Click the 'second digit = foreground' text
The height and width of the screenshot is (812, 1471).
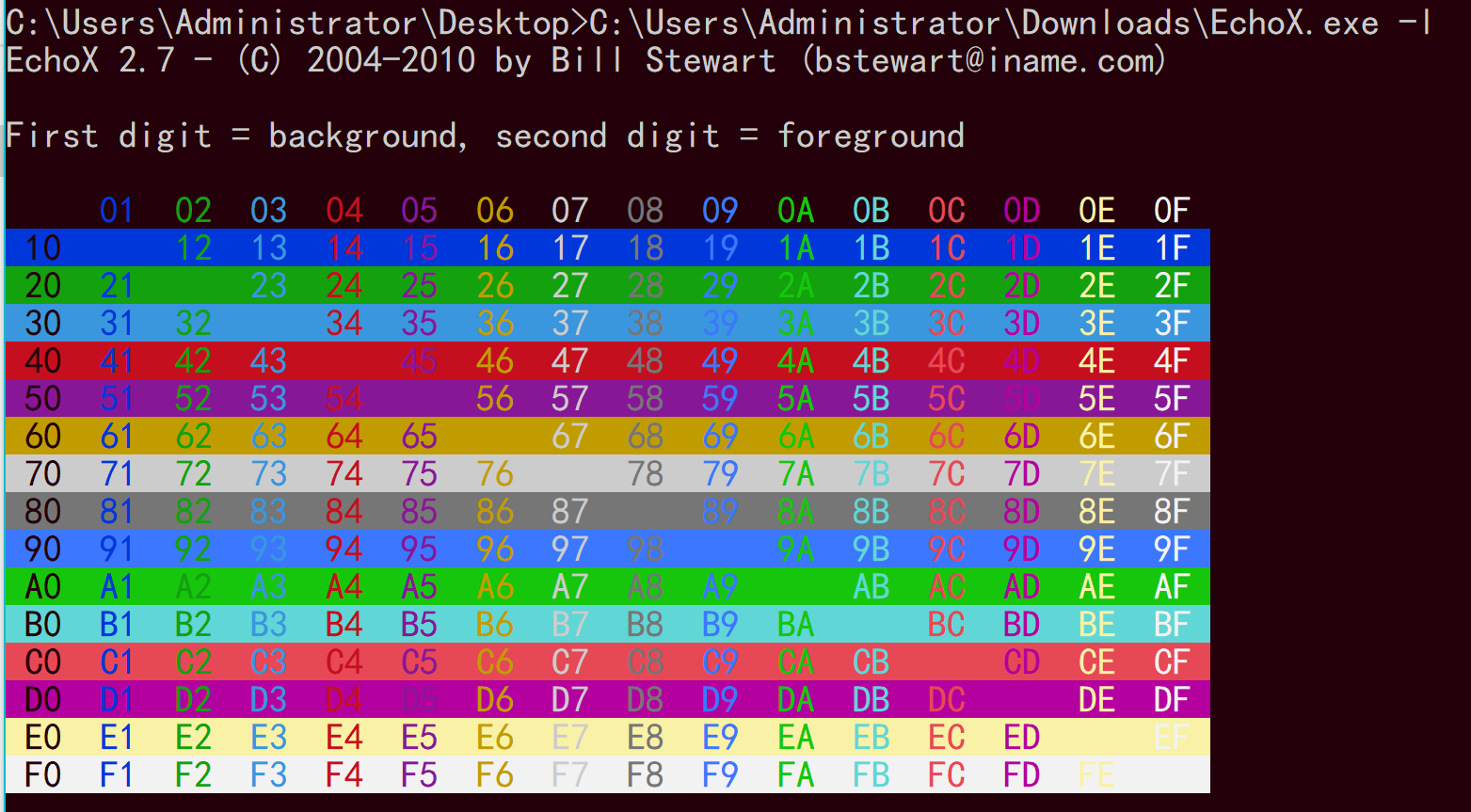tap(729, 136)
